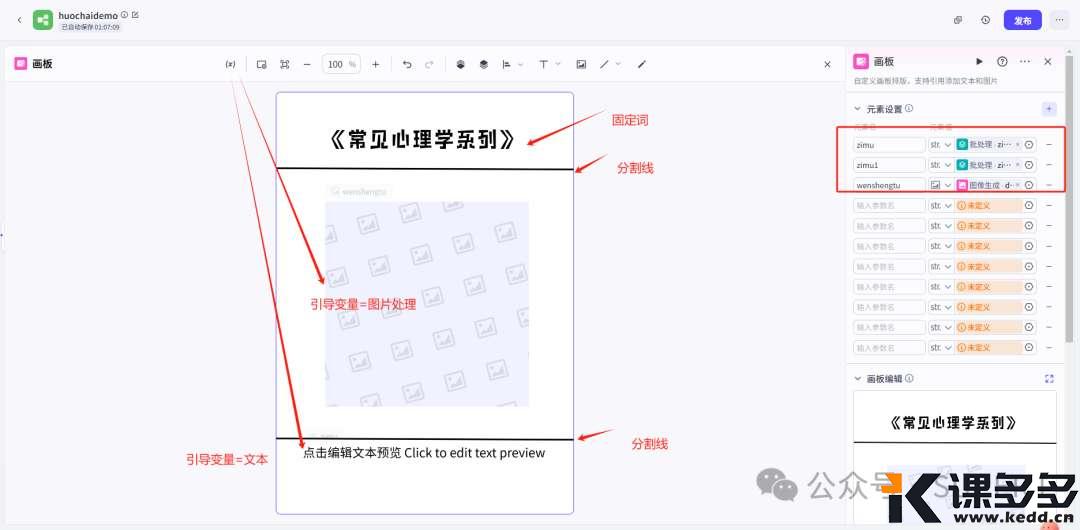Screen dimensions: 1080x530
Task: Click the pink 画板 icon in side panel header
Action: (861, 61)
